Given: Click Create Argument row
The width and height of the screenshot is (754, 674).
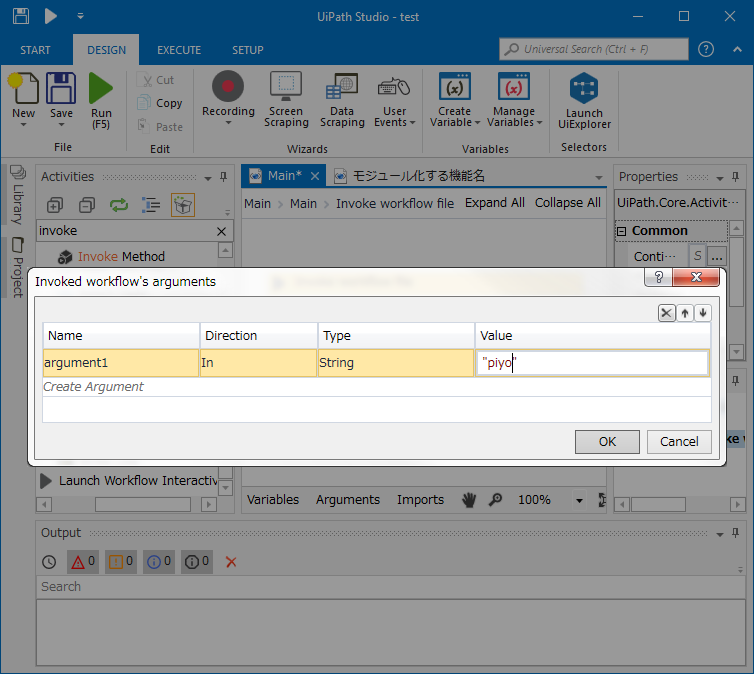Looking at the screenshot, I should (x=377, y=387).
